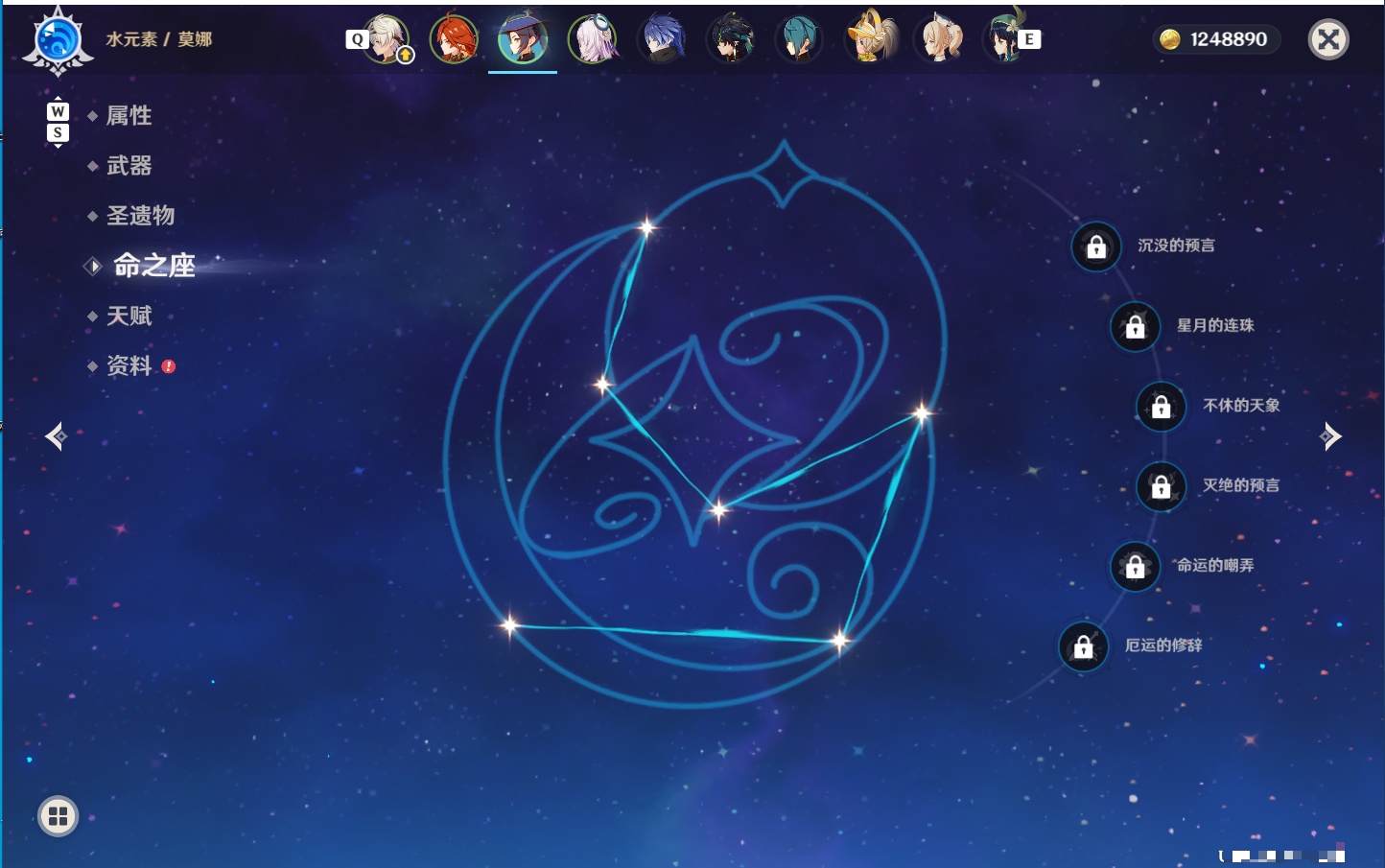Open the locked 沉没的预言 constellation node
The height and width of the screenshot is (868, 1385).
tap(1096, 247)
